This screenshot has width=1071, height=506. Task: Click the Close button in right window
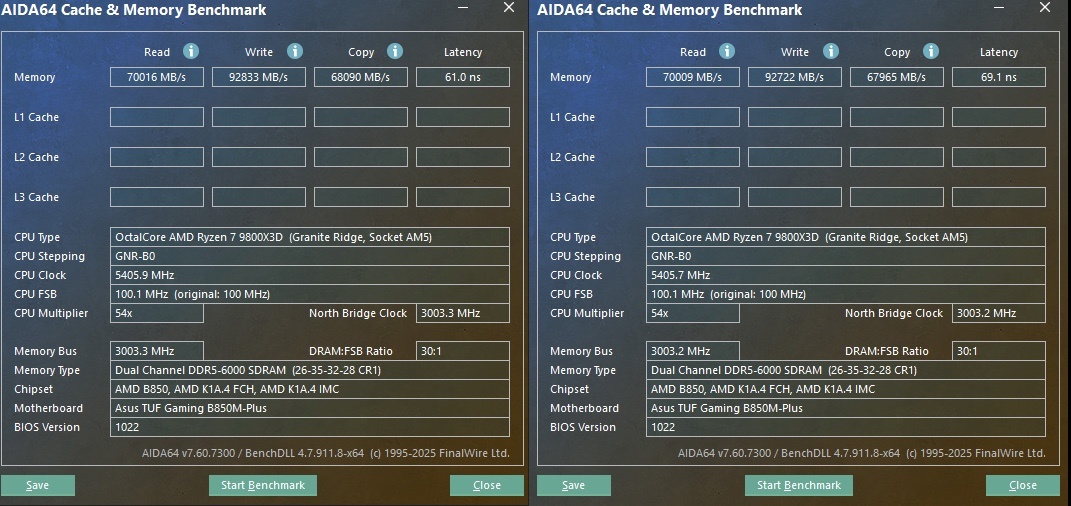[1023, 485]
